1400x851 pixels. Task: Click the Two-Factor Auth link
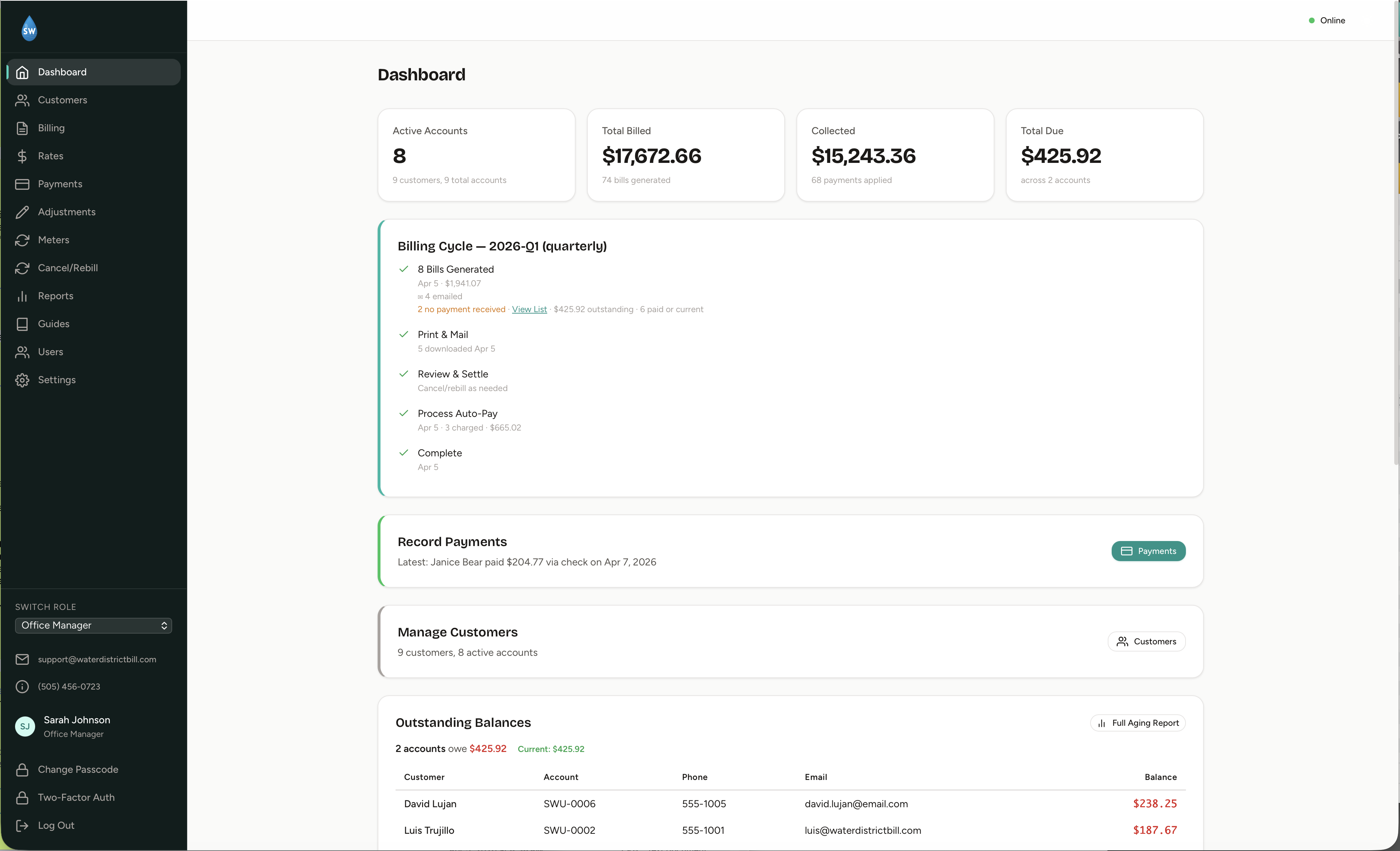pos(76,798)
